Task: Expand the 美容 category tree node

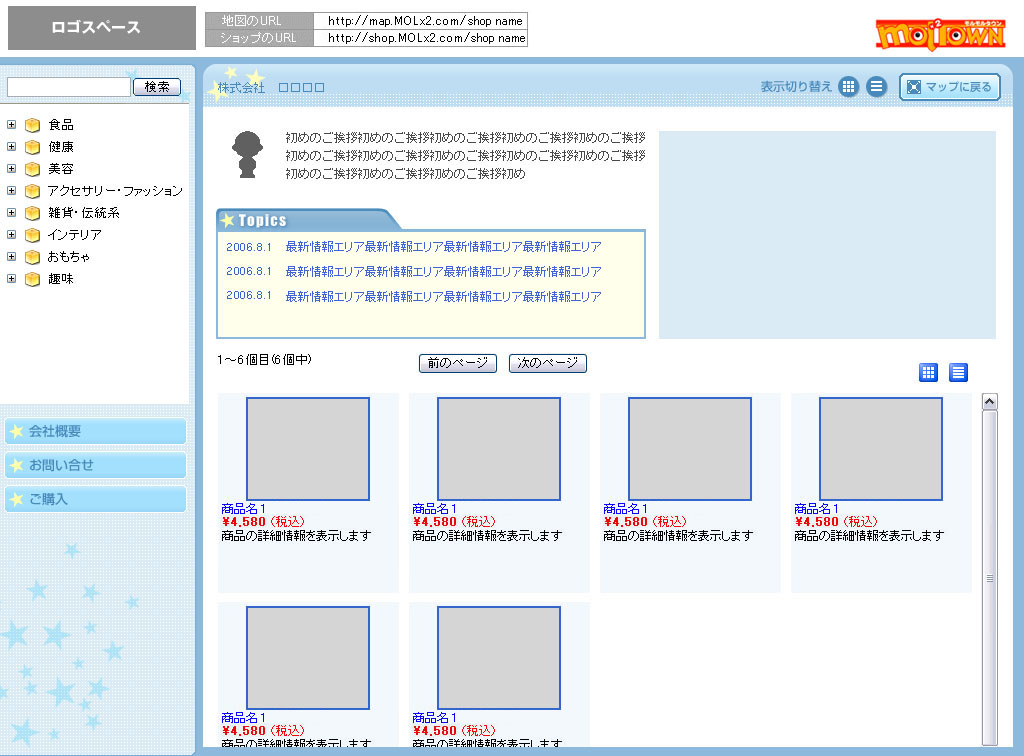Action: click(11, 168)
